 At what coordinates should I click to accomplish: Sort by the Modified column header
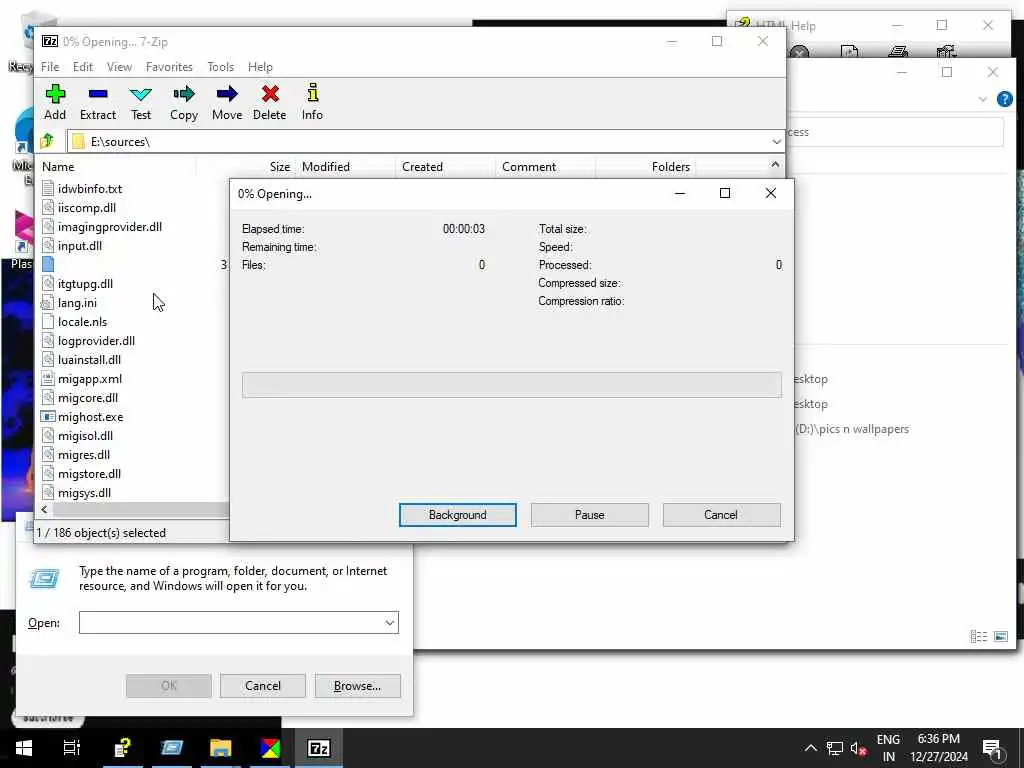tap(345, 167)
